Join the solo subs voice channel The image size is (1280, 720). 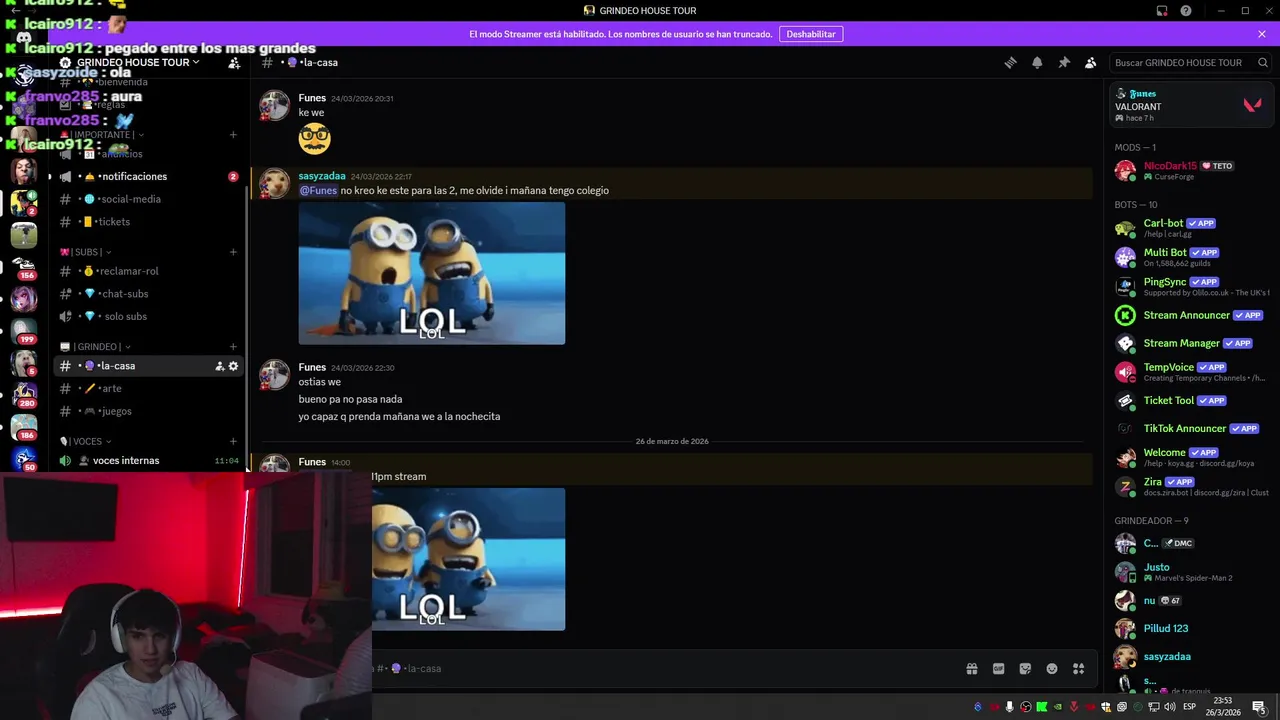[148, 316]
